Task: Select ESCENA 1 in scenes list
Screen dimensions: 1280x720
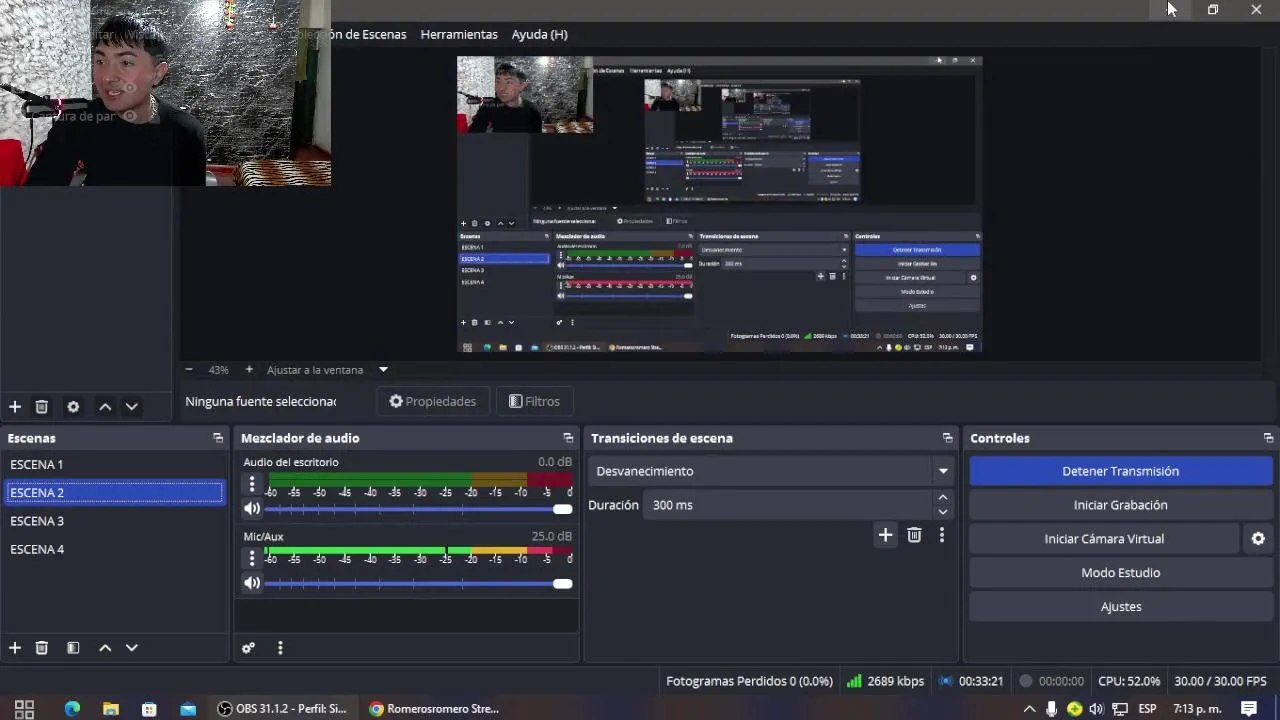Action: tap(114, 464)
